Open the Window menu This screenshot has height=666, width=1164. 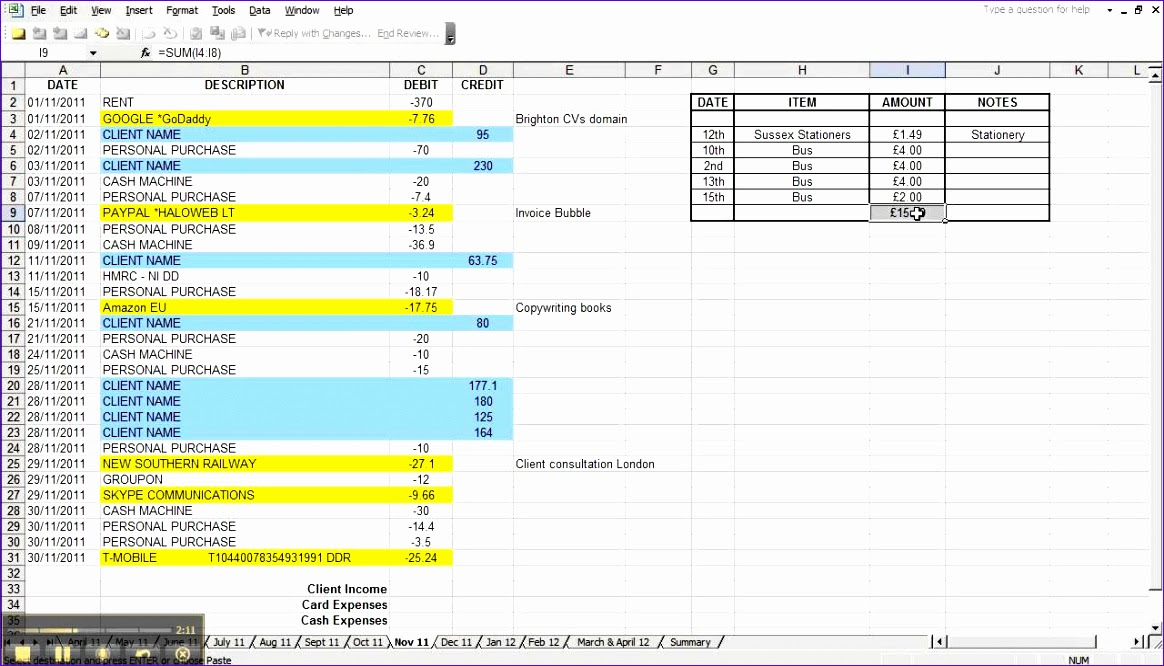302,10
